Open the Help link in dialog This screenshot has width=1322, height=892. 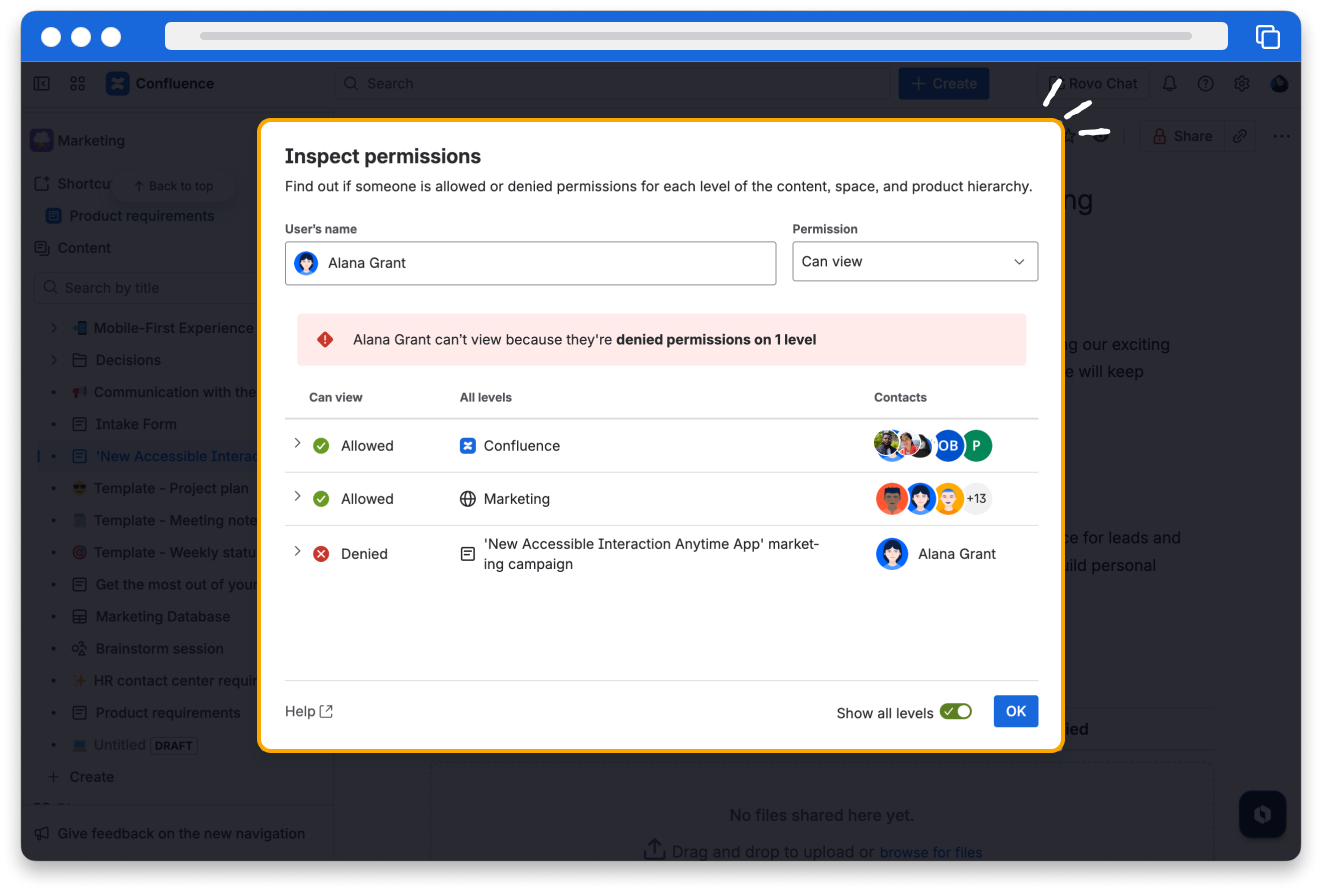(x=308, y=711)
